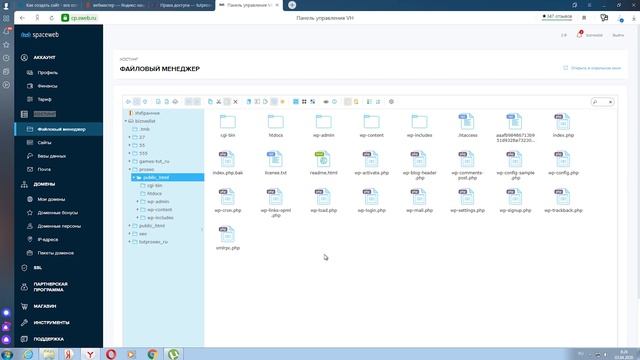640x360 pixels.
Task: Select the X Delete tool in toolbar
Action: (x=236, y=102)
